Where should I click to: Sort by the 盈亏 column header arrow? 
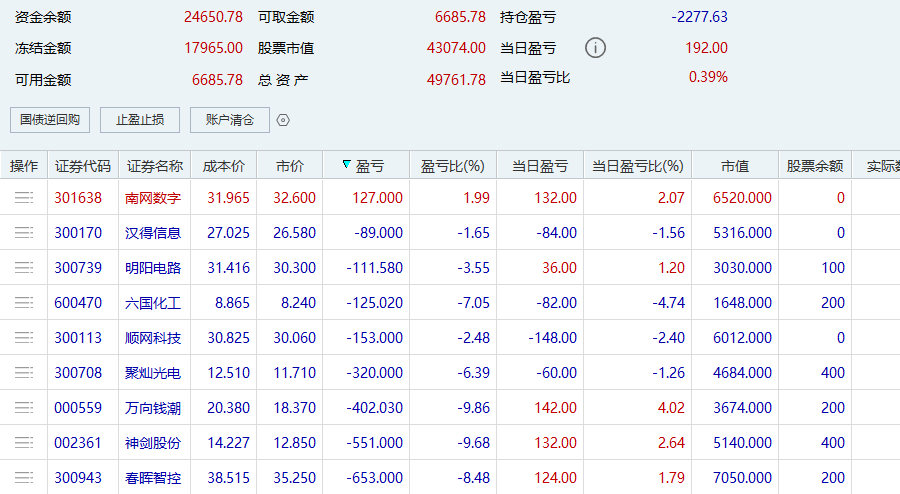click(347, 166)
